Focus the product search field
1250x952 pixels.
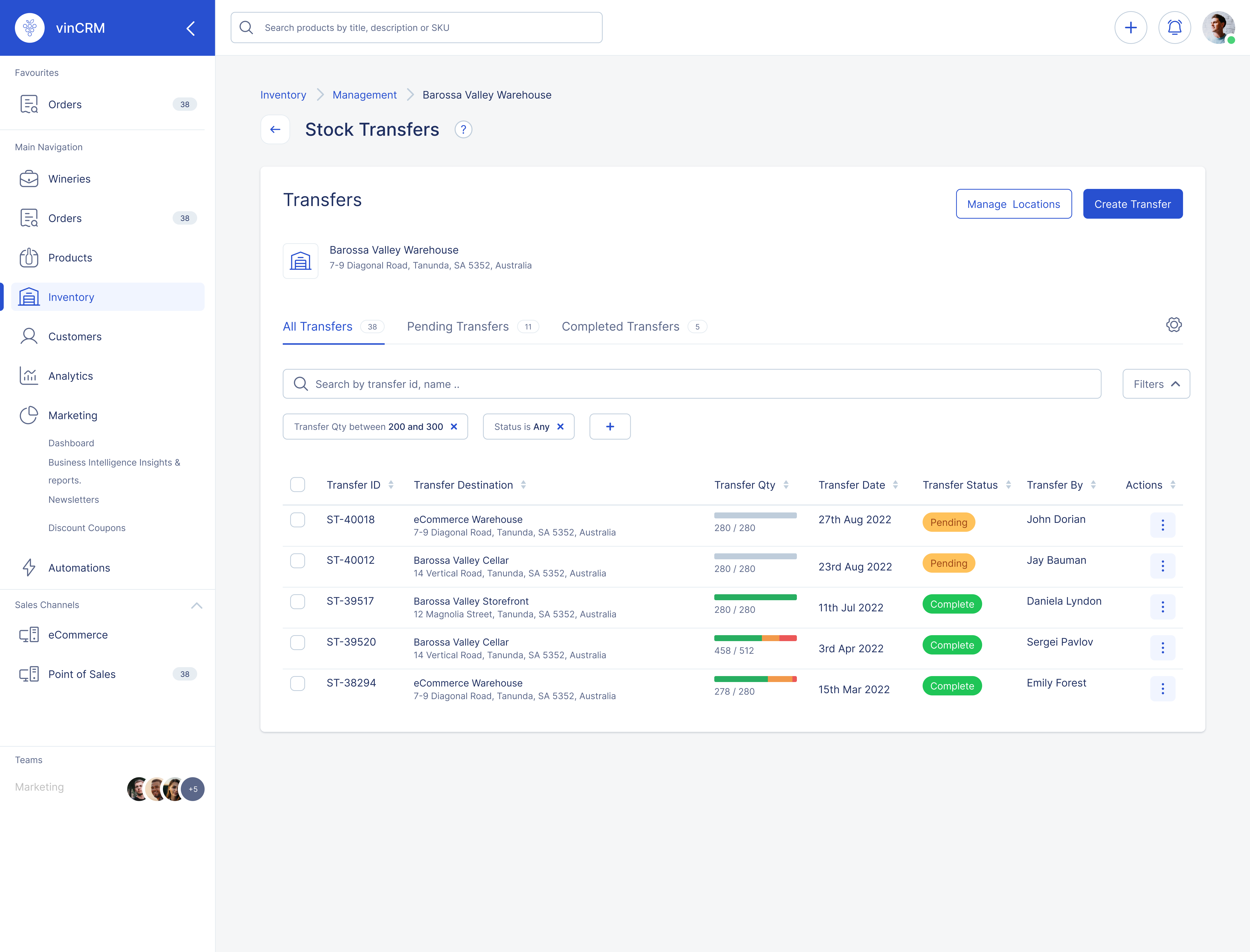(x=416, y=28)
